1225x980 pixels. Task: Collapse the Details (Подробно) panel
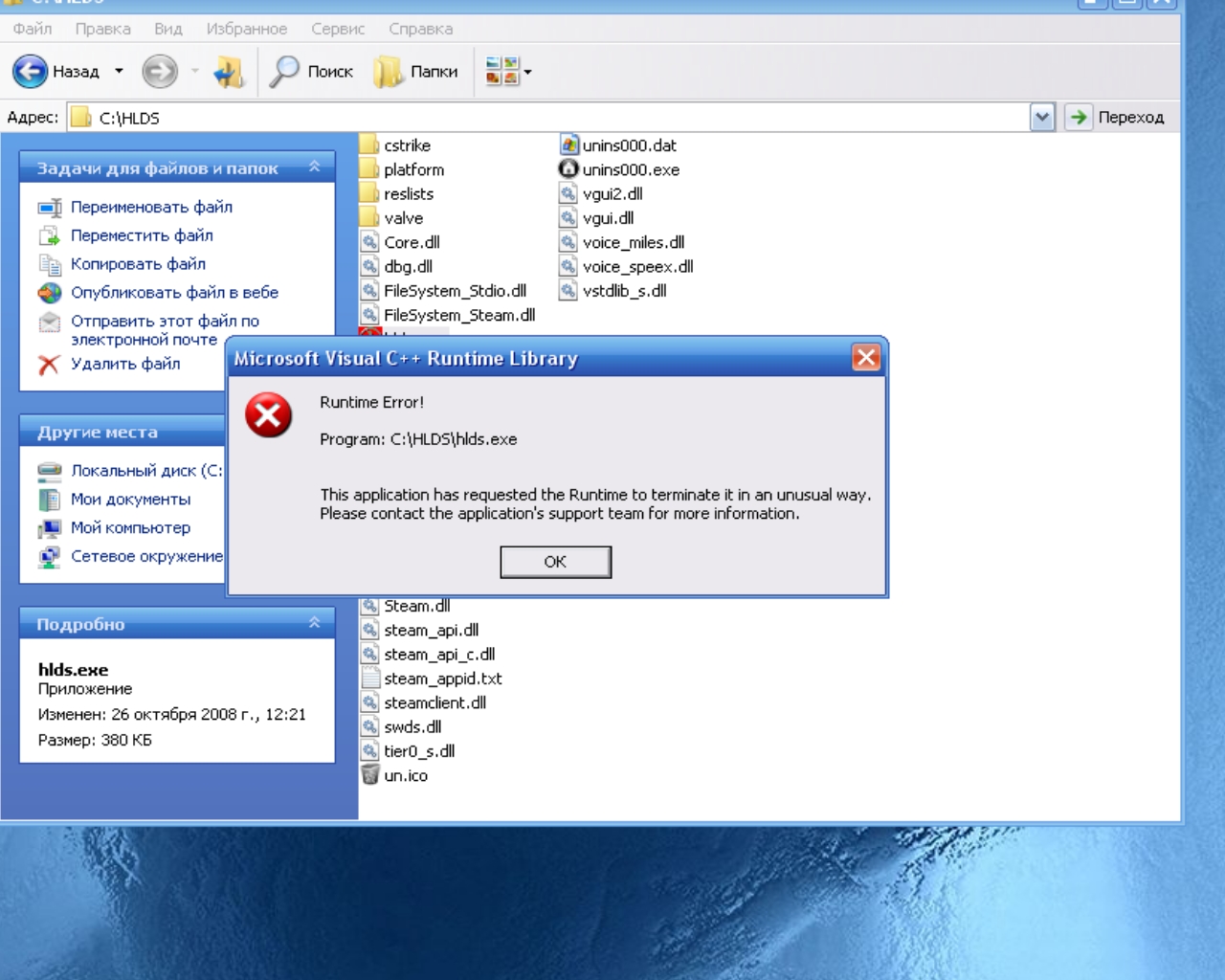pos(314,623)
